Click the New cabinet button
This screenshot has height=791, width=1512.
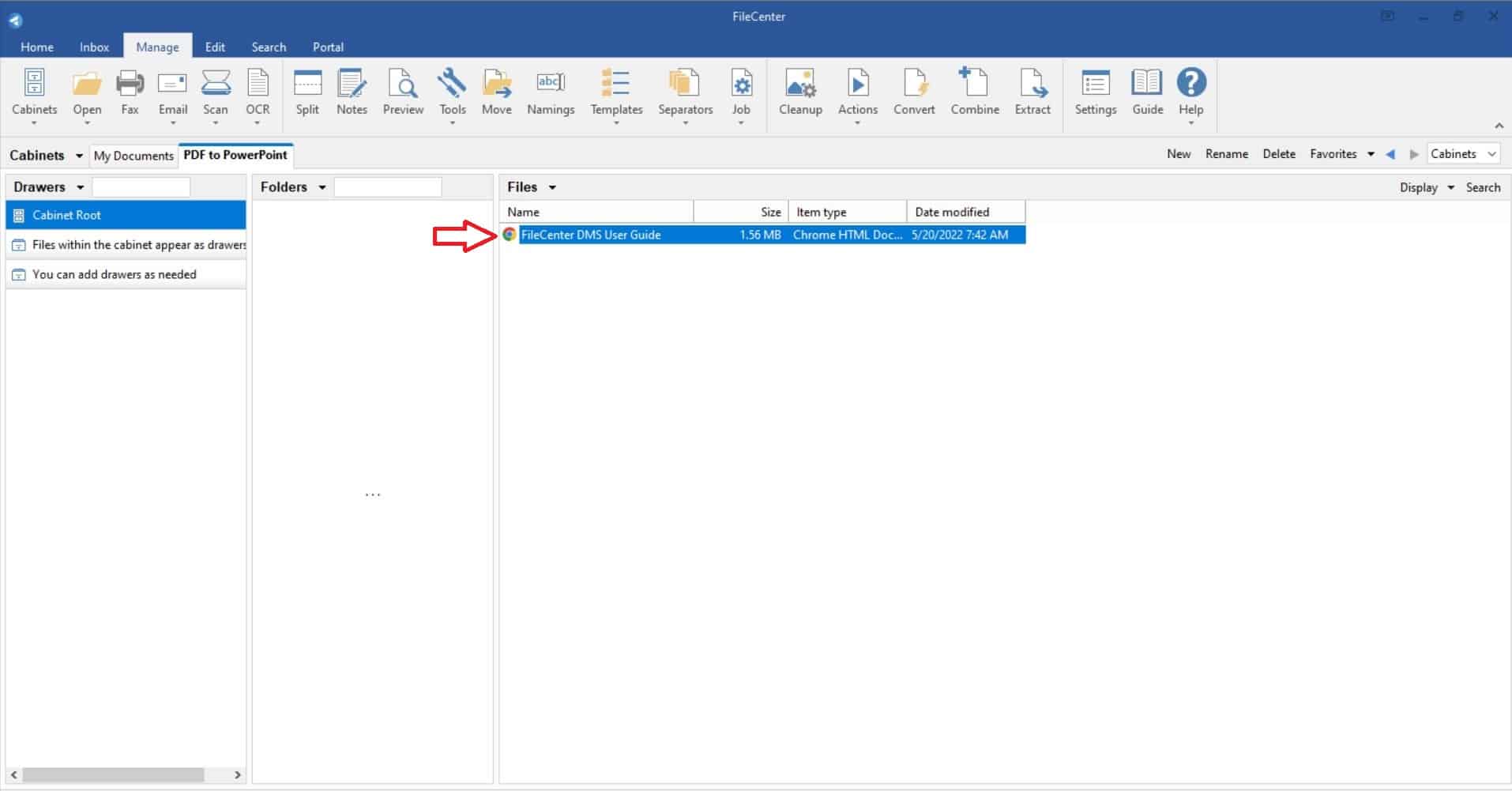pyautogui.click(x=1179, y=154)
